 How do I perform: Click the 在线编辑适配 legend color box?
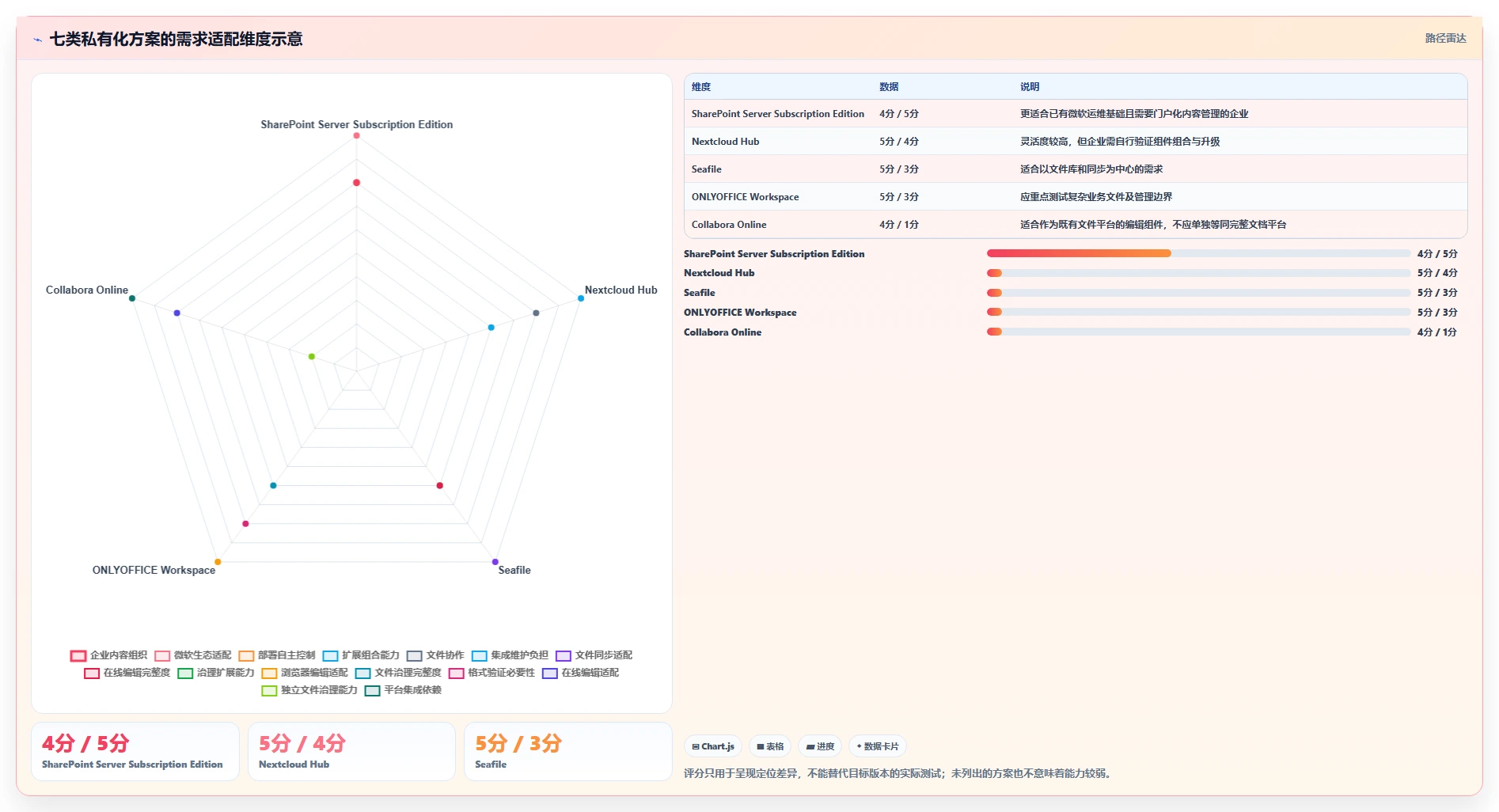click(550, 674)
